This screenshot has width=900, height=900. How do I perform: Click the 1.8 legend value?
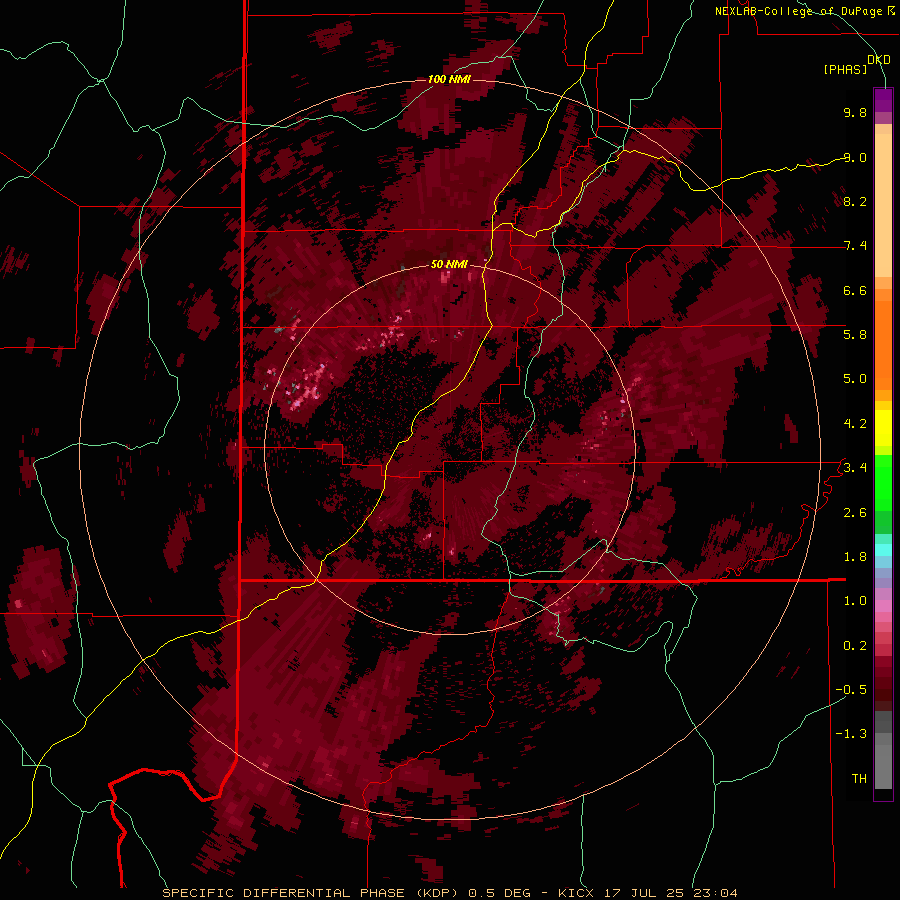(855, 557)
